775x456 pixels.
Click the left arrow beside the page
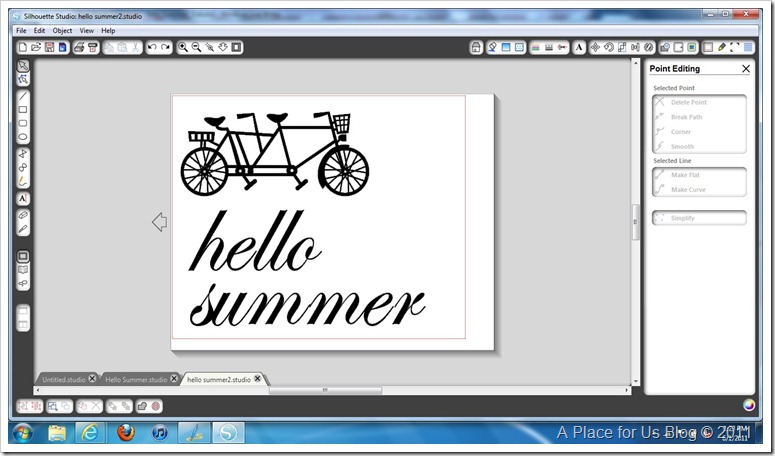(x=160, y=222)
